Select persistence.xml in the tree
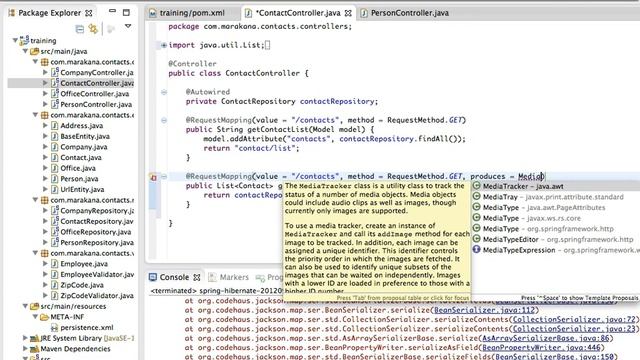Viewport: 640px width, 360px height. (x=87, y=327)
